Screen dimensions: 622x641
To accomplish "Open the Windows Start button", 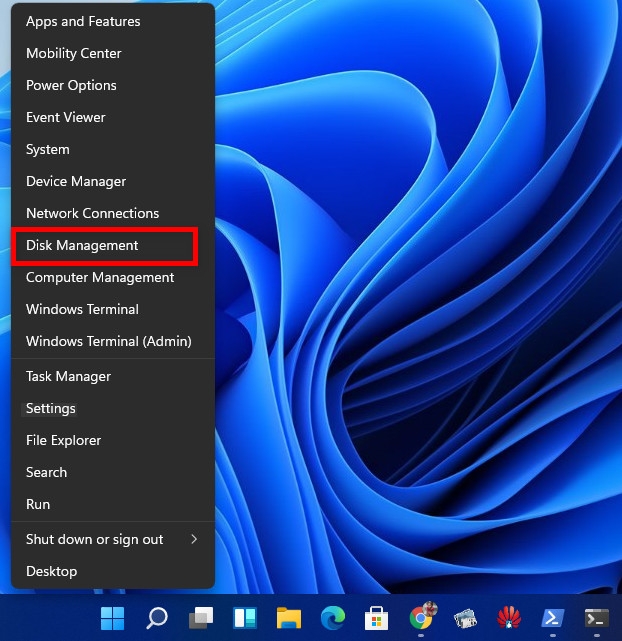I will 112,618.
